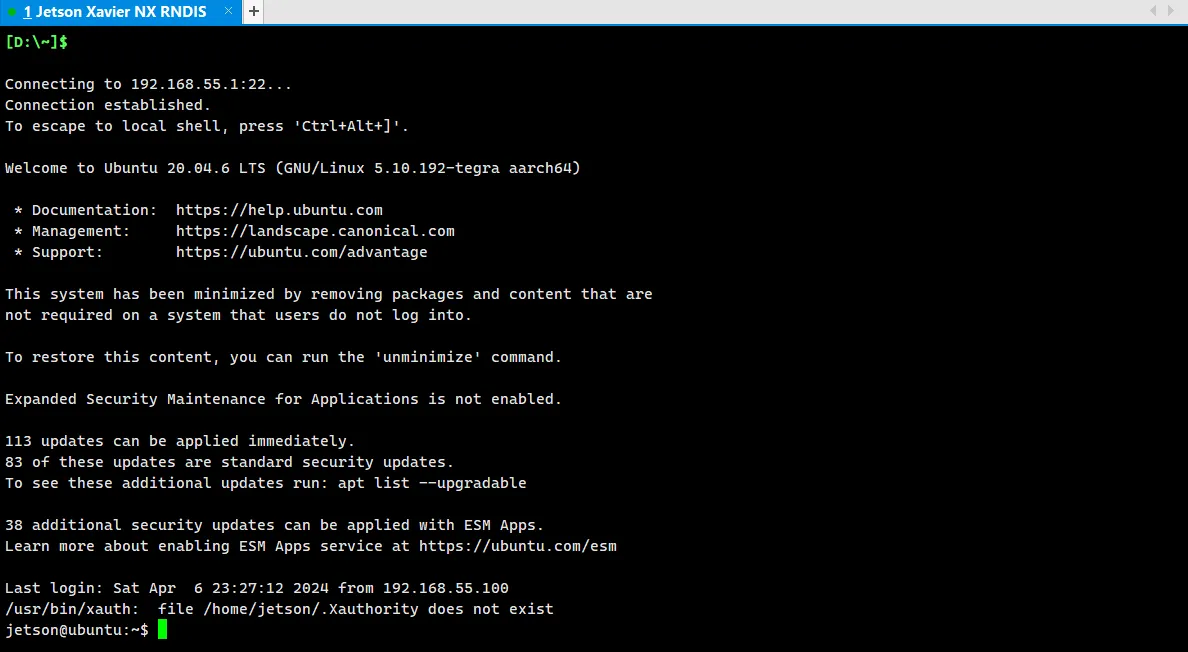Click the '5.10.192-tegra aarch64' kernel text

pyautogui.click(x=473, y=168)
